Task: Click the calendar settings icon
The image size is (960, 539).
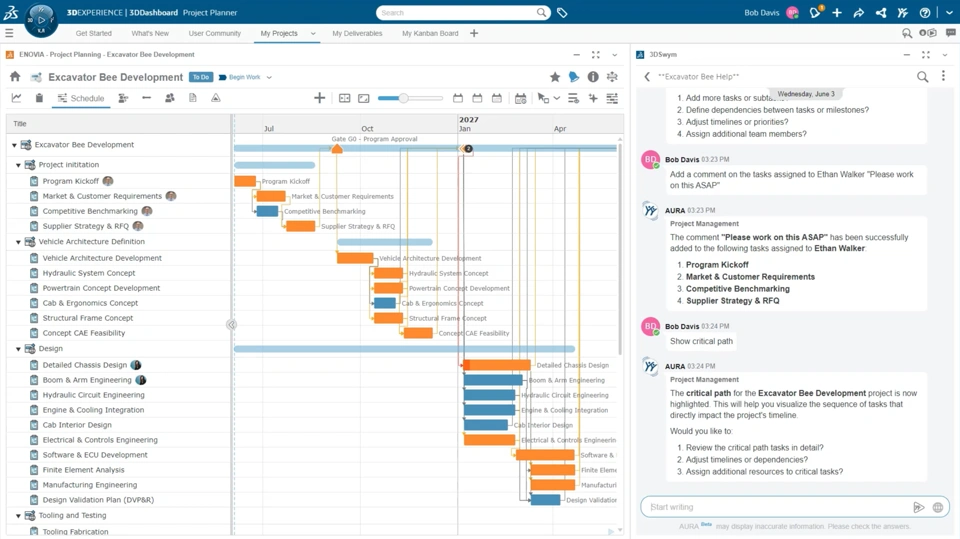Action: [520, 98]
